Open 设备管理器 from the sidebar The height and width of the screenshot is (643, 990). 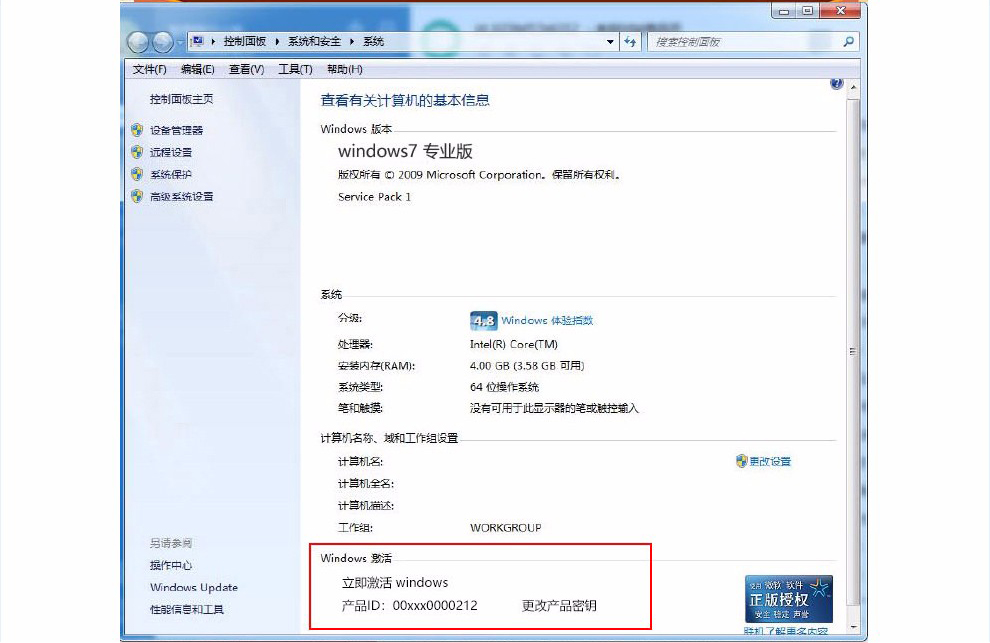tap(176, 130)
